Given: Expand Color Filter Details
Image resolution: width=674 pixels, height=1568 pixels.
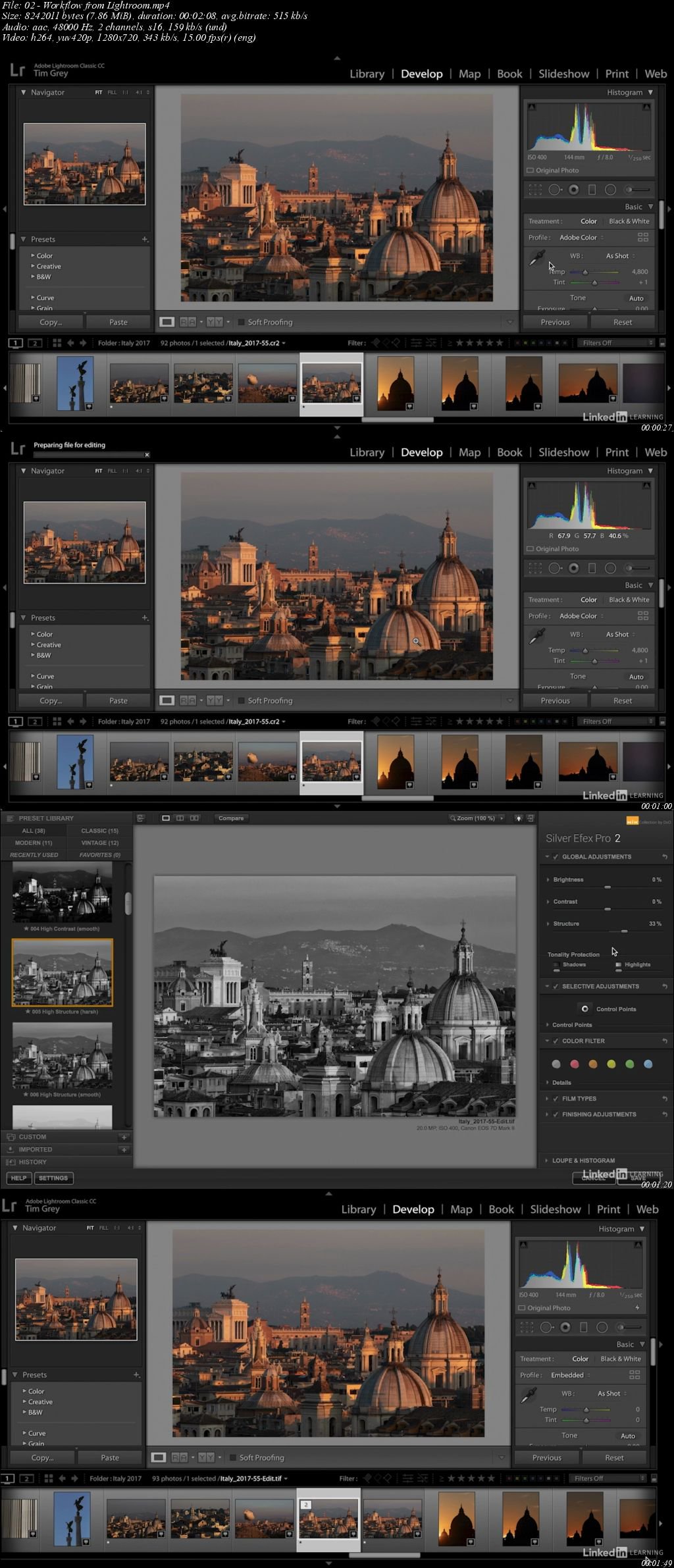Looking at the screenshot, I should pos(548,1083).
